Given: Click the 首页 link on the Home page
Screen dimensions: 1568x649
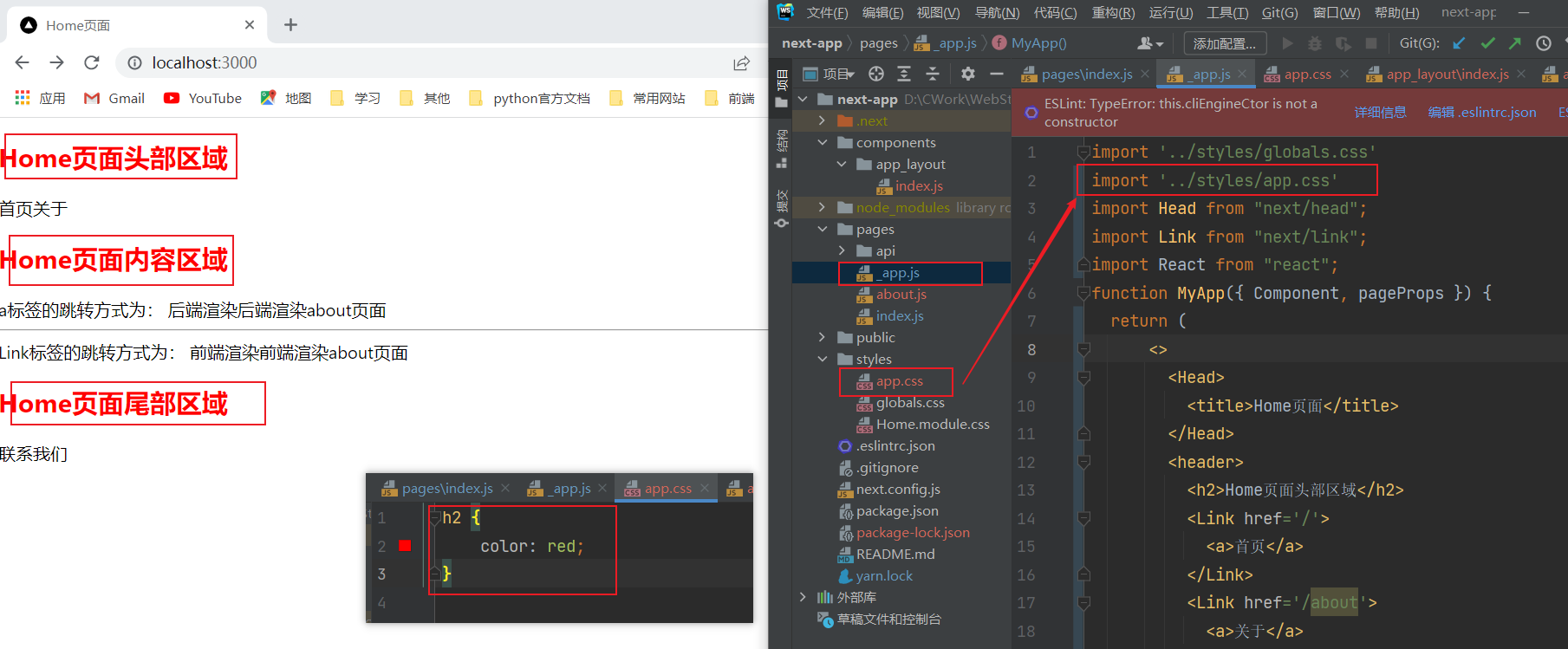Looking at the screenshot, I should pyautogui.click(x=16, y=209).
